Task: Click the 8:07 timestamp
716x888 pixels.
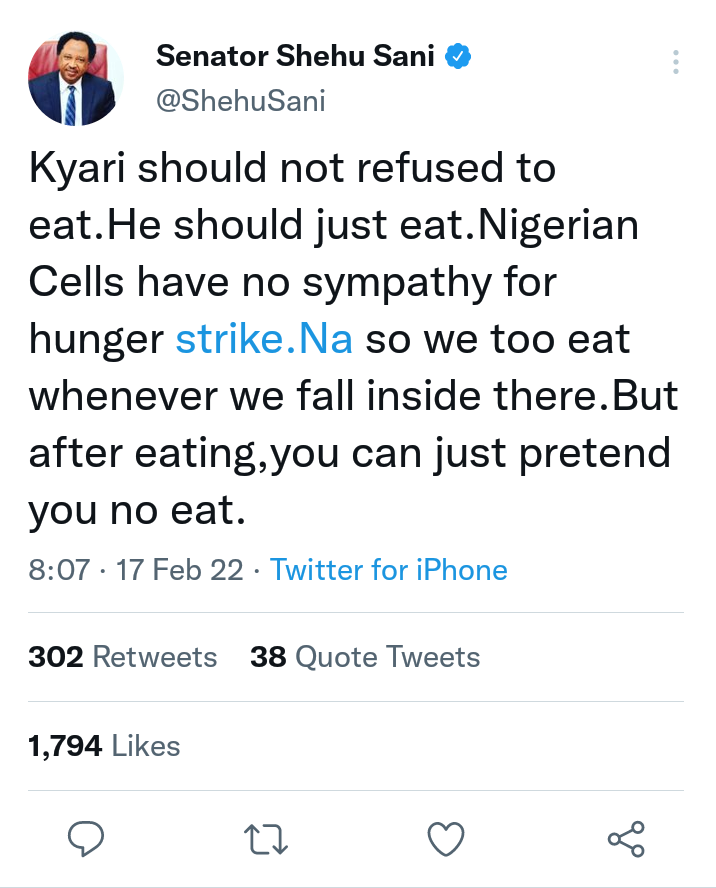Action: pos(60,570)
